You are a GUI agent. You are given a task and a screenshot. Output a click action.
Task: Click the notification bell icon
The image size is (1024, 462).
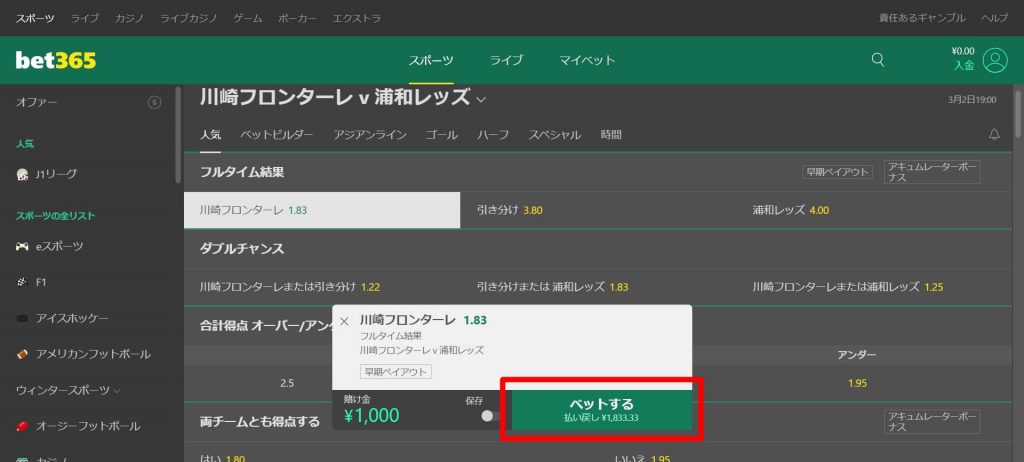tap(995, 135)
